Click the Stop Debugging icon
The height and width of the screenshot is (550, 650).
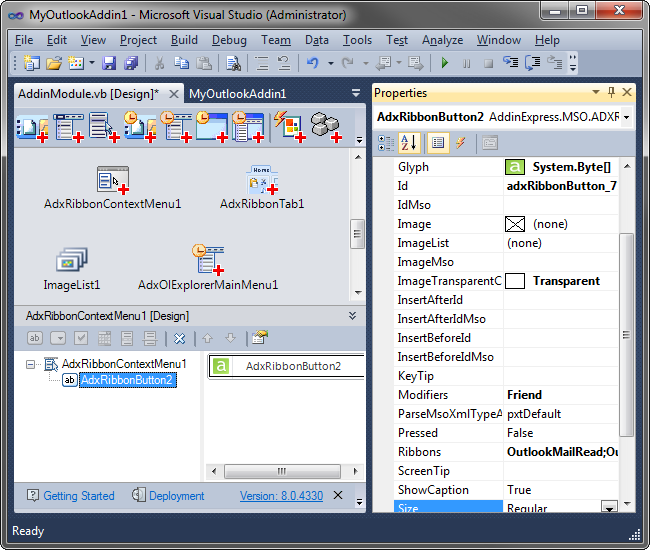(x=489, y=63)
